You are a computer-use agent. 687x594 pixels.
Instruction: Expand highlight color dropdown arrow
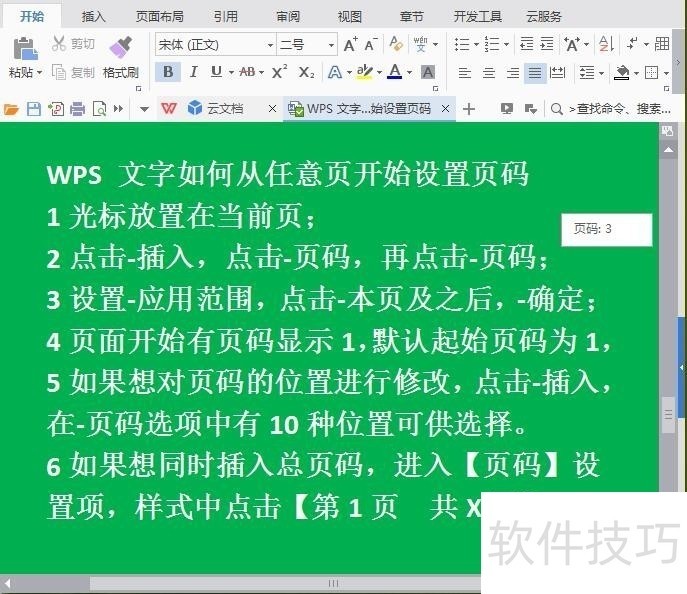(379, 73)
